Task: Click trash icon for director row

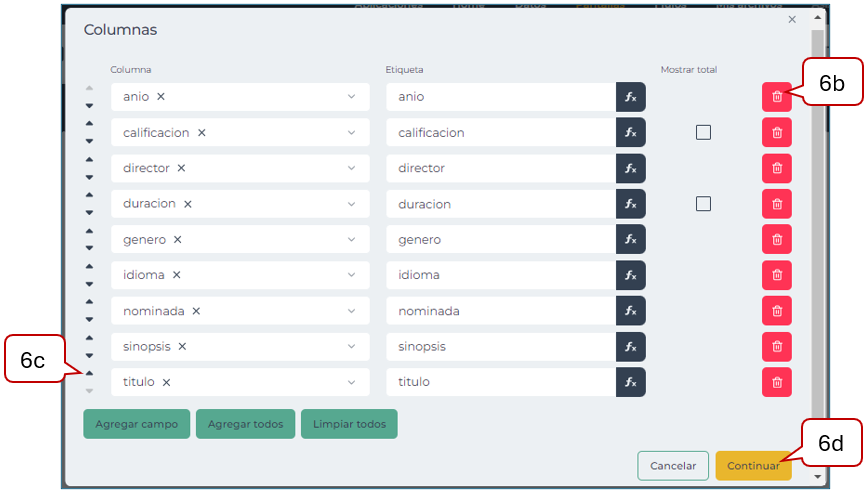Action: [x=776, y=168]
